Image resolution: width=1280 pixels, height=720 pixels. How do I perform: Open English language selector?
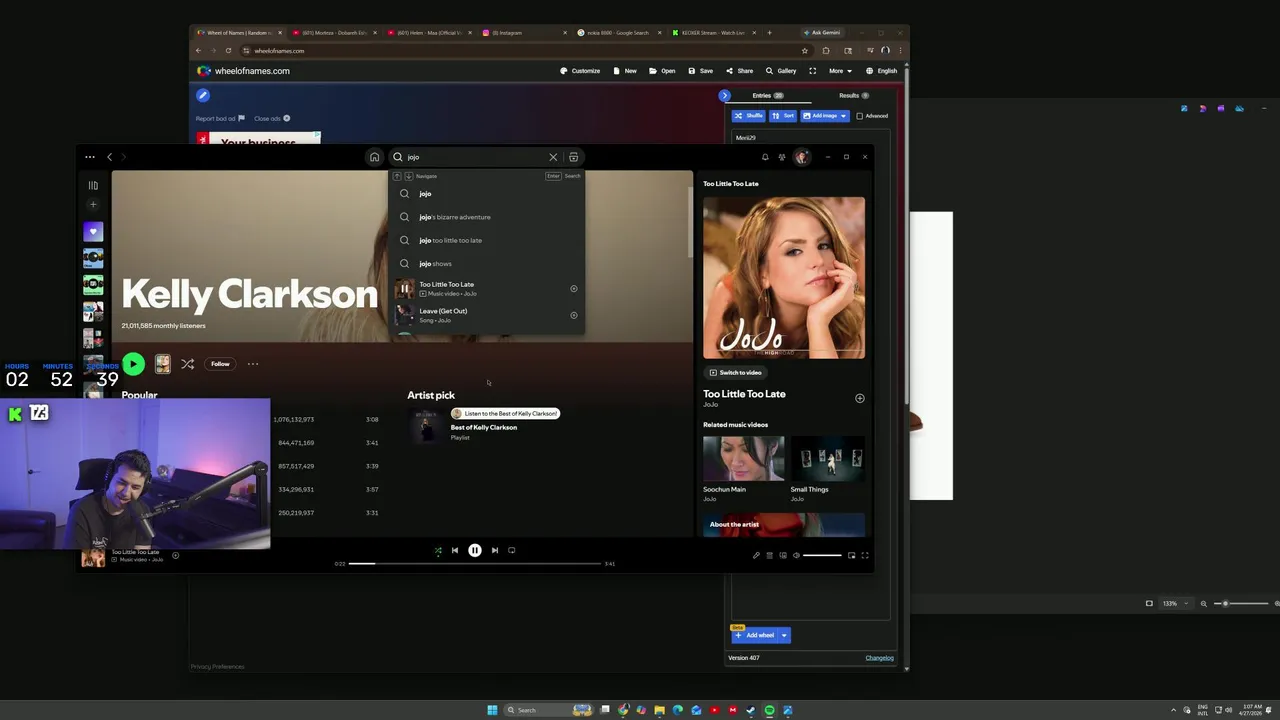881,71
